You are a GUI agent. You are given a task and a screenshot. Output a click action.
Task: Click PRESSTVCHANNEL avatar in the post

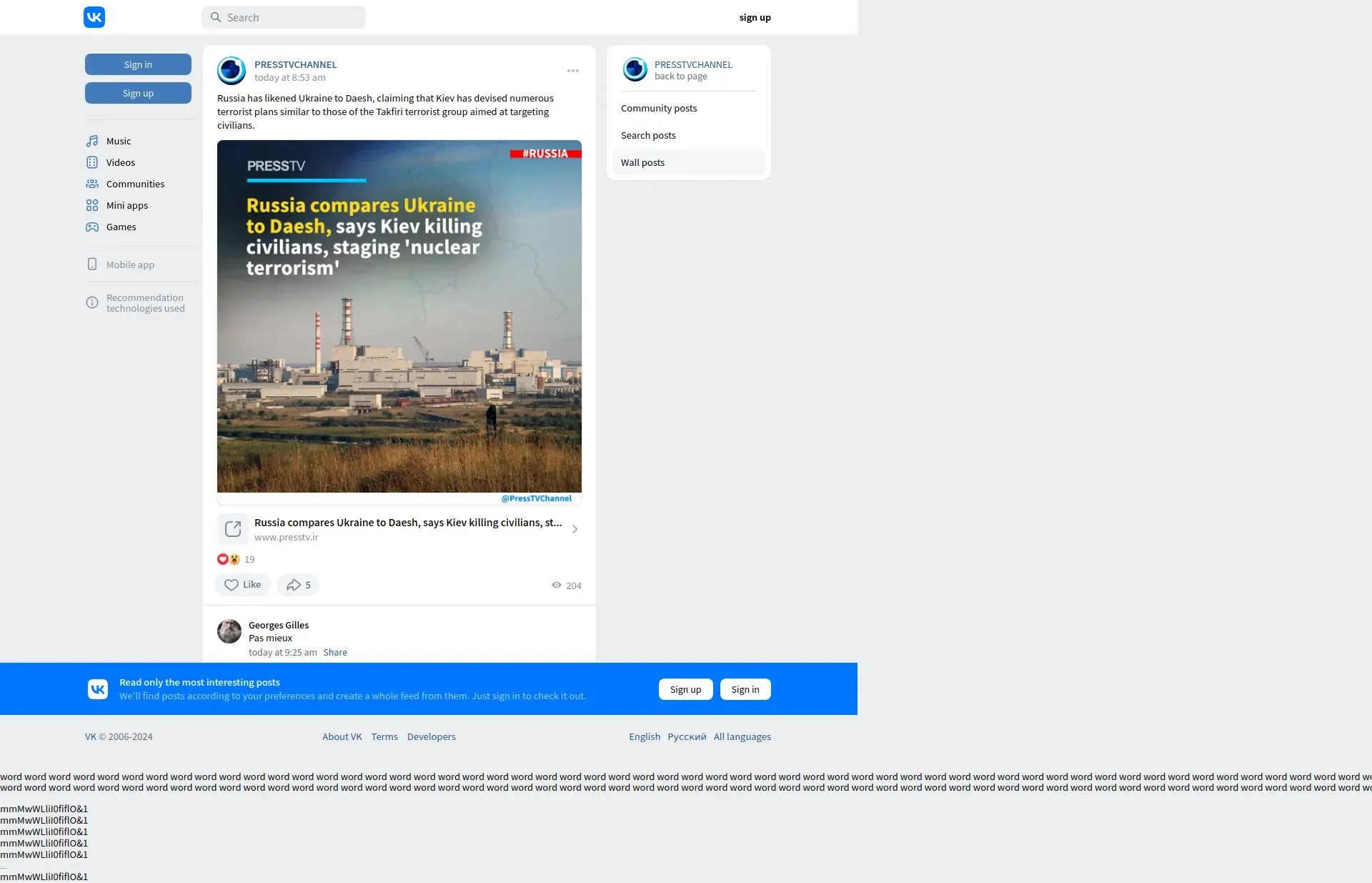coord(232,71)
